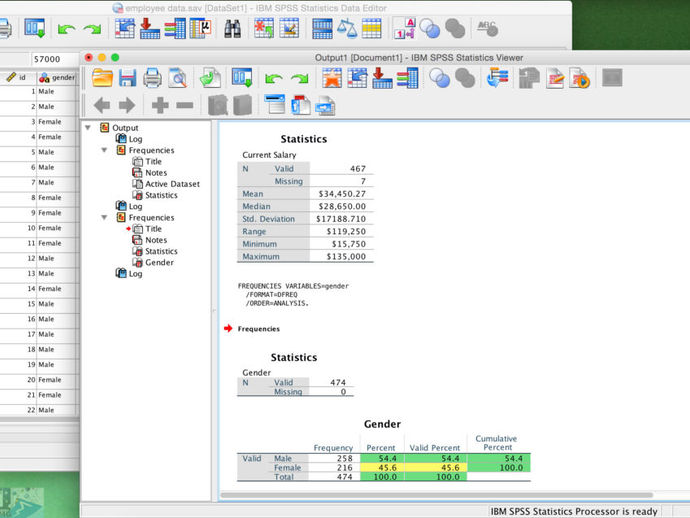Viewport: 690px width, 518px height.
Task: Open file folder icon in Viewer toolbar
Action: coord(102,78)
